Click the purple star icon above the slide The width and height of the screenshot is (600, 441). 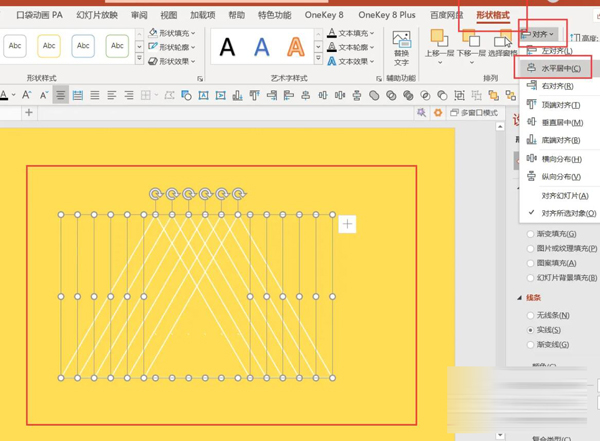point(421,113)
